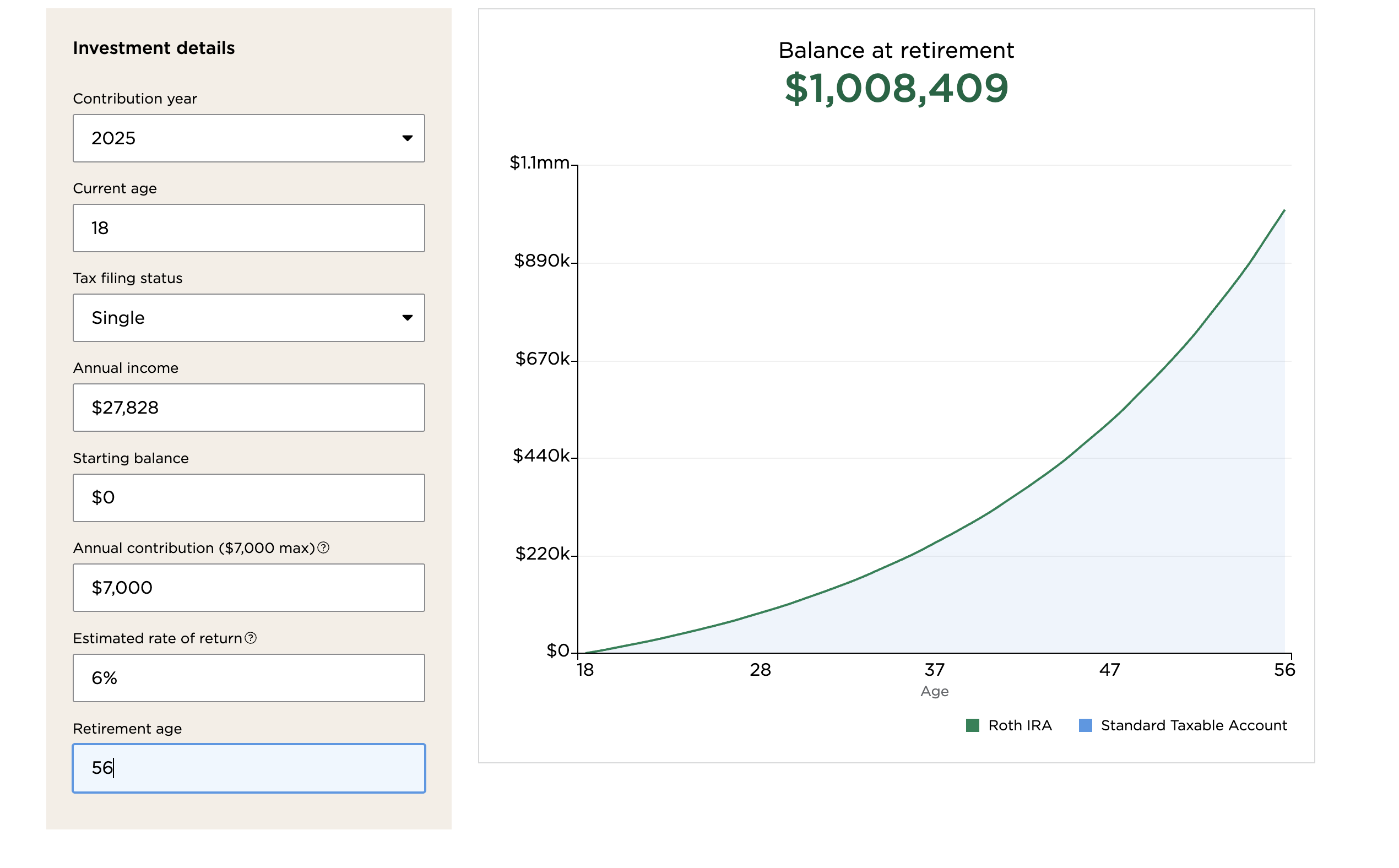This screenshot has width=1399, height=868.
Task: Expand the Tax filing status dropdown
Action: [248, 317]
